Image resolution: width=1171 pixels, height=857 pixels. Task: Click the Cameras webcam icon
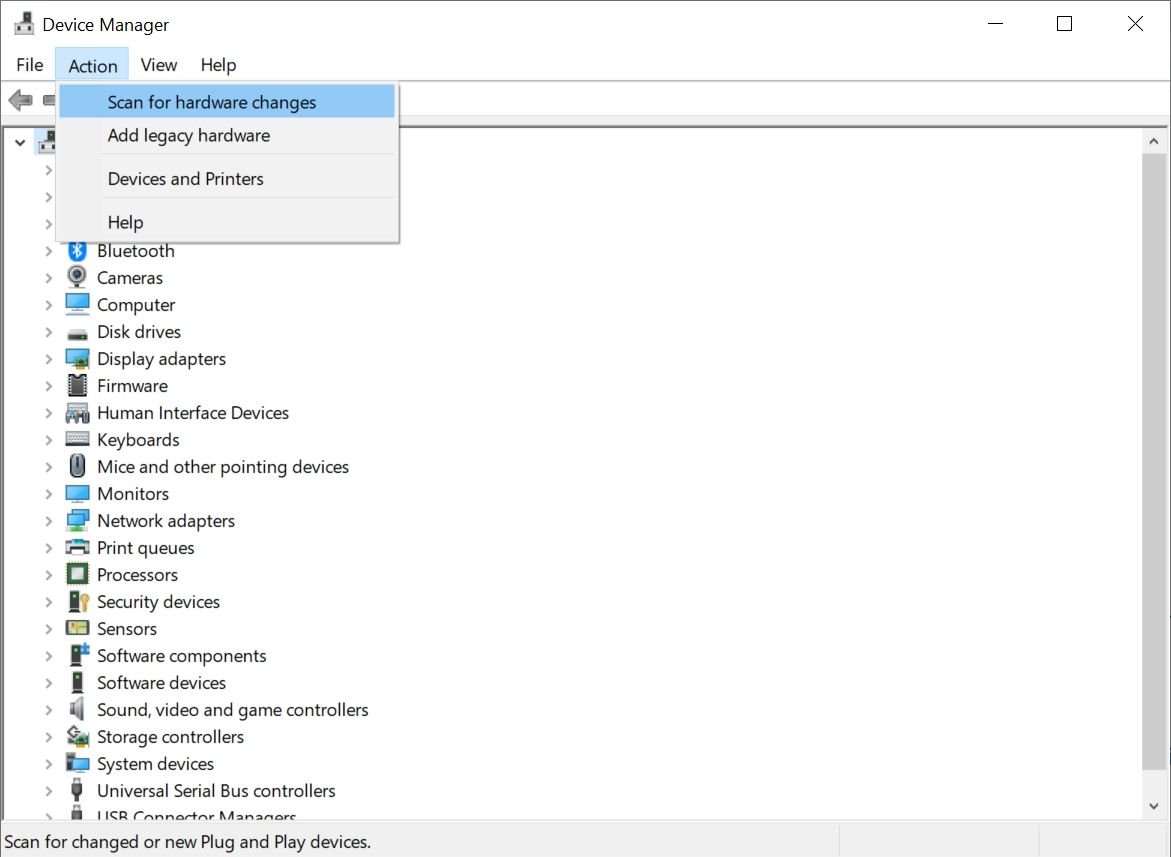77,278
